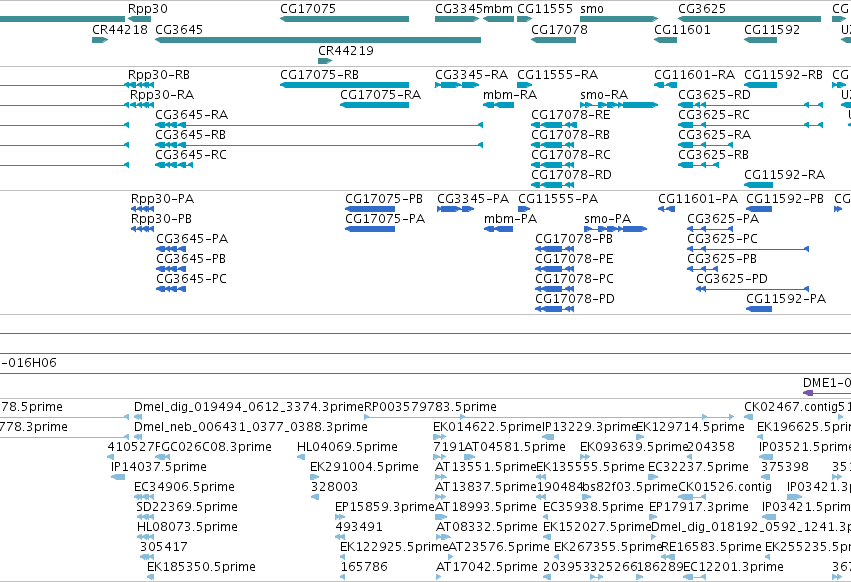851x582 pixels.
Task: Click EST HL04069.5prime
Action: click(x=301, y=457)
